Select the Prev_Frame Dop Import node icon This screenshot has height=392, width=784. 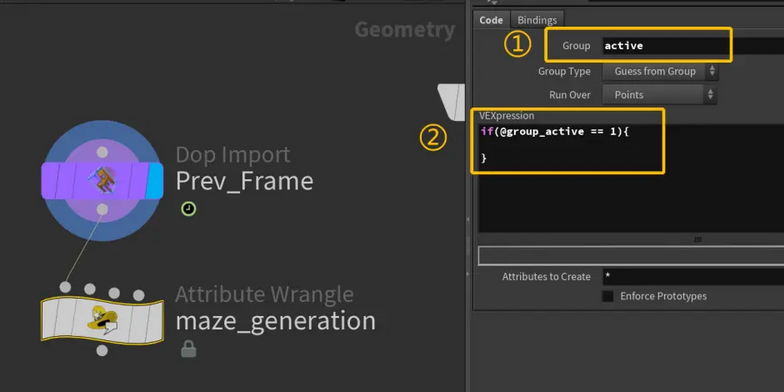pyautogui.click(x=102, y=180)
